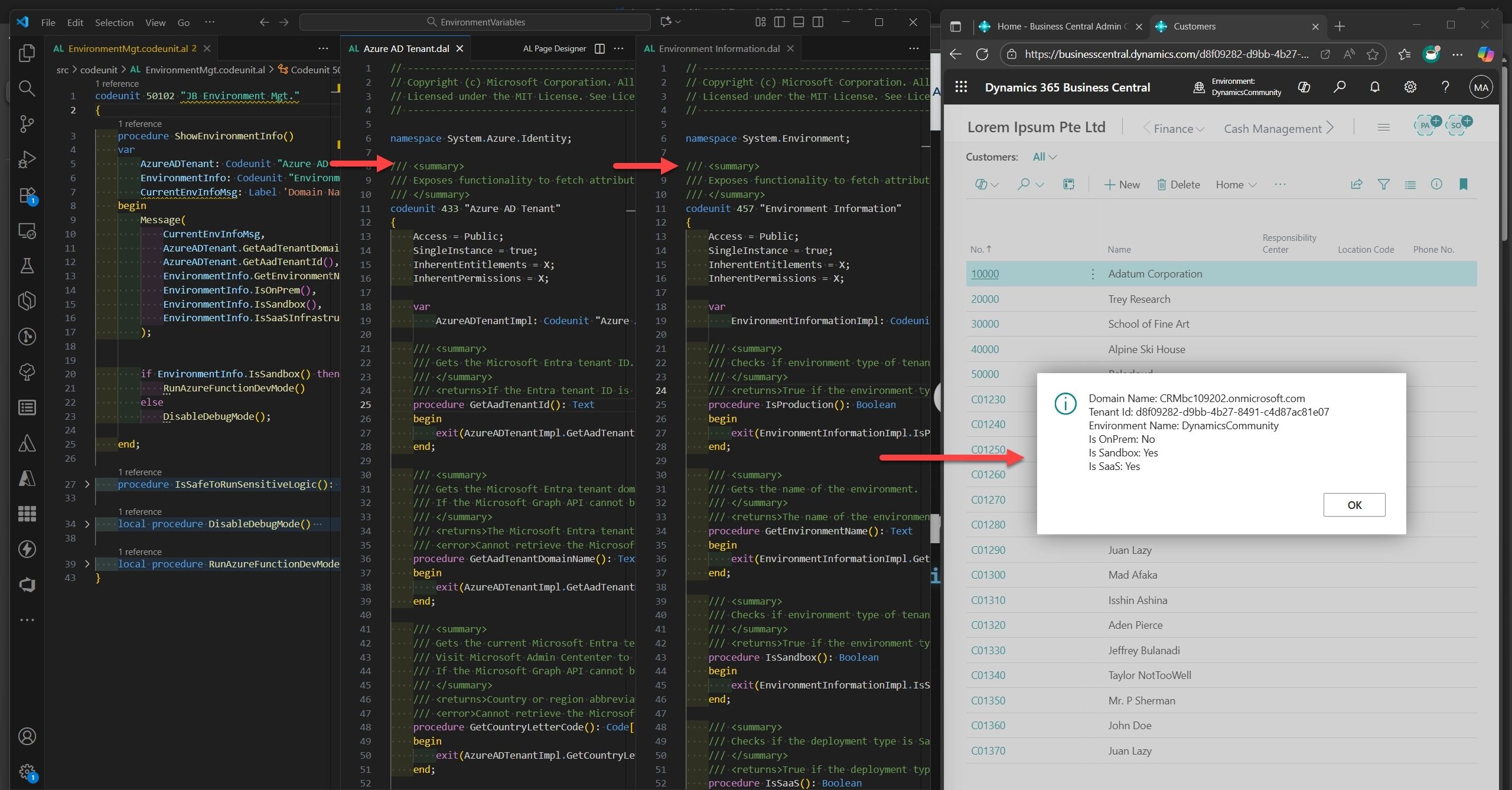
Task: Click the Business Central search magnifier icon
Action: (x=1340, y=87)
